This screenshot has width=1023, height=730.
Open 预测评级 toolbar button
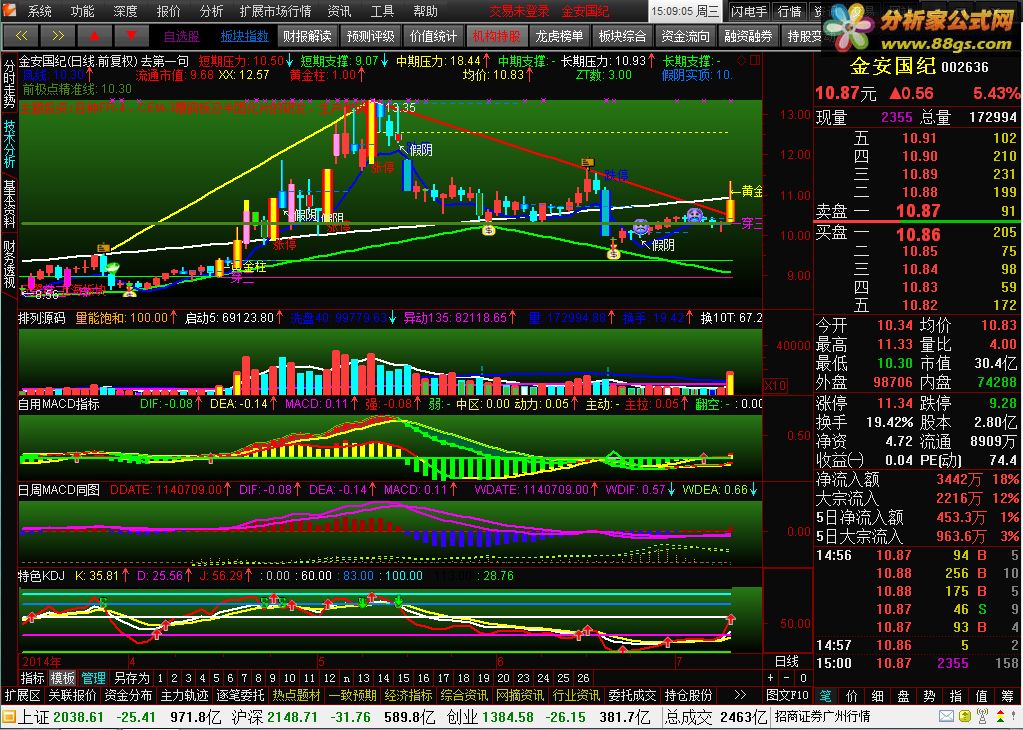[371, 37]
